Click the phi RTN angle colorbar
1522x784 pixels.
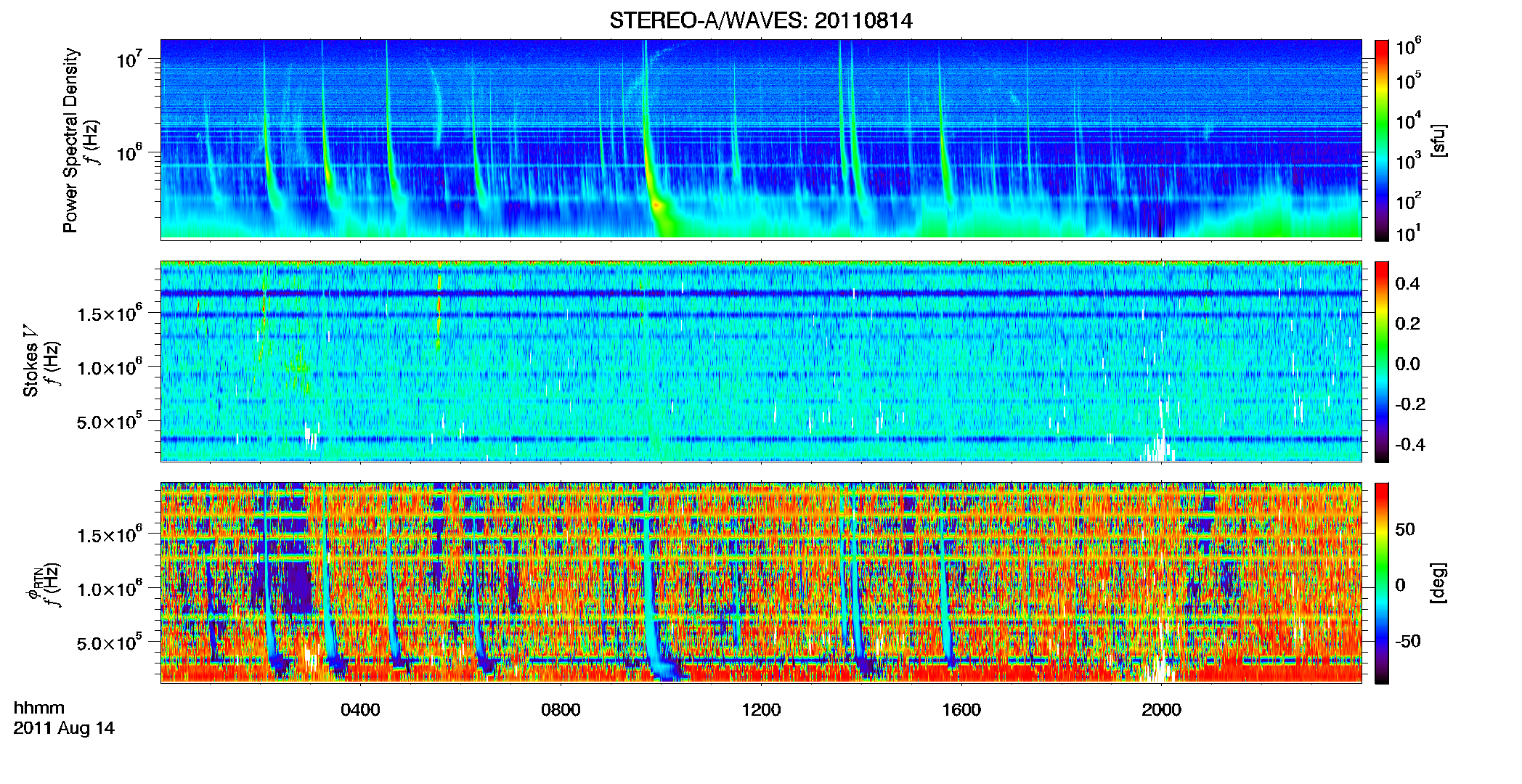[1382, 583]
